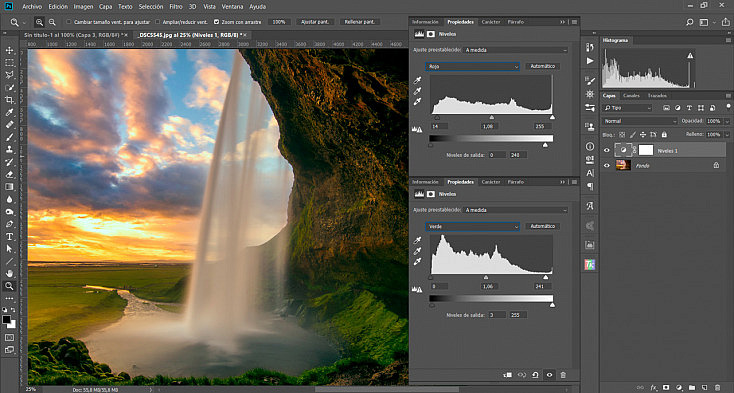
Task: Toggle adjustment visibility eye in Properties footer
Action: pos(550,375)
